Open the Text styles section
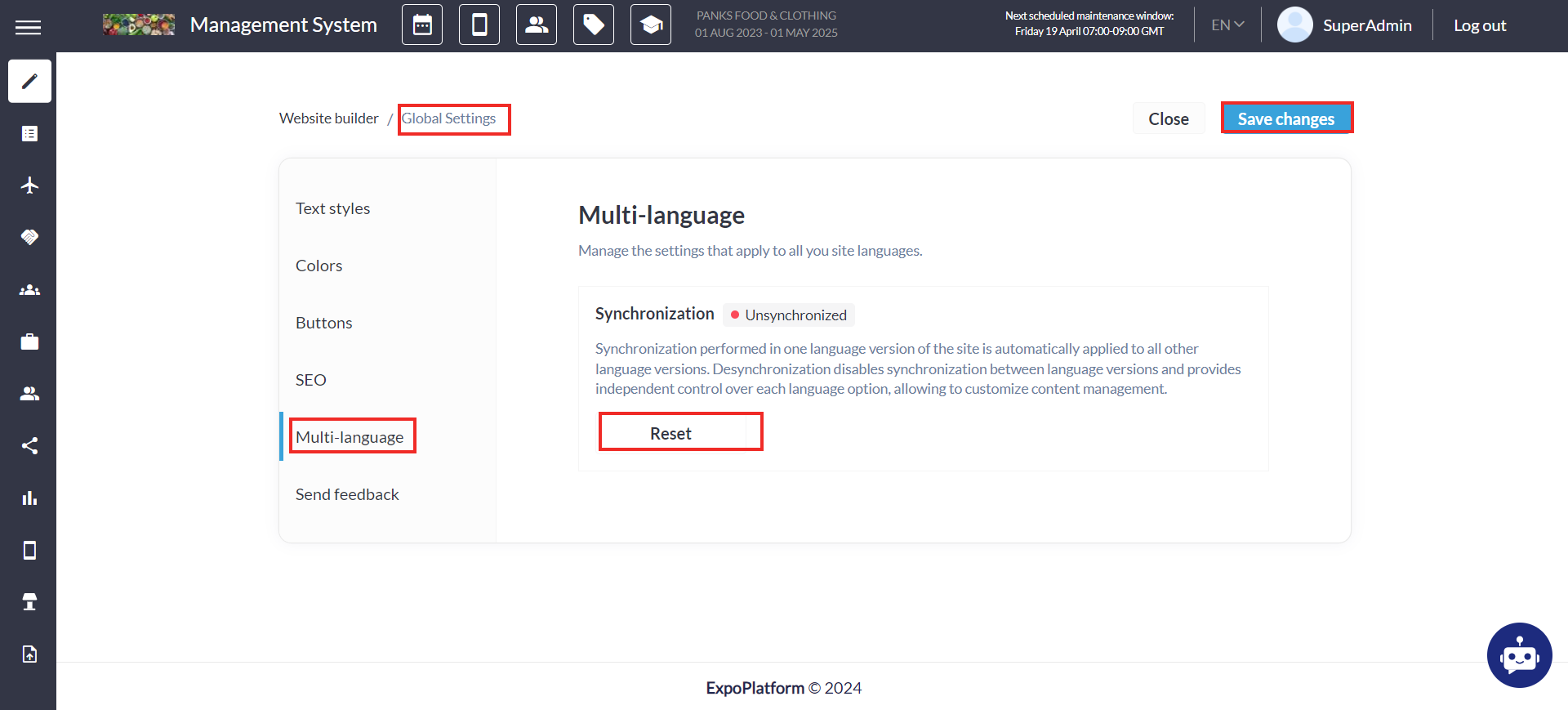 tap(333, 208)
